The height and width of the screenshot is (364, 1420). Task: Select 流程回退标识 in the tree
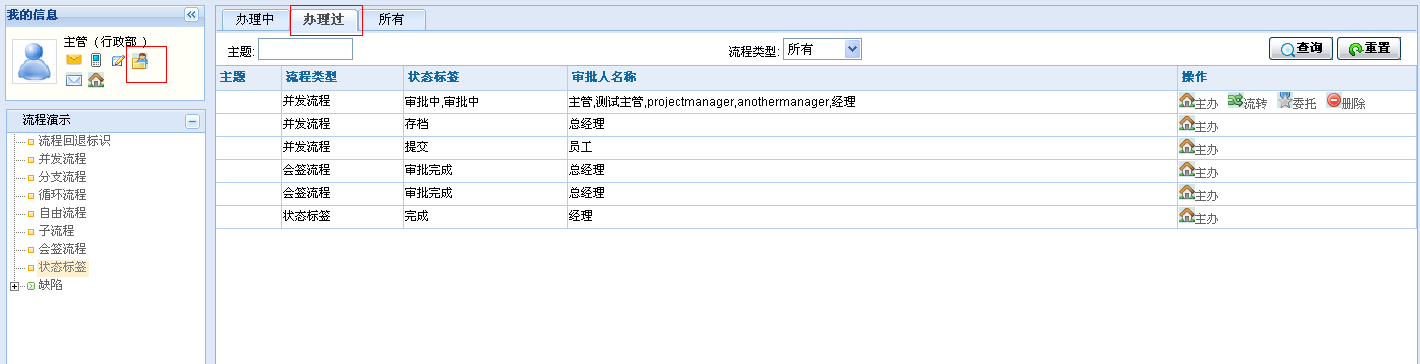74,141
